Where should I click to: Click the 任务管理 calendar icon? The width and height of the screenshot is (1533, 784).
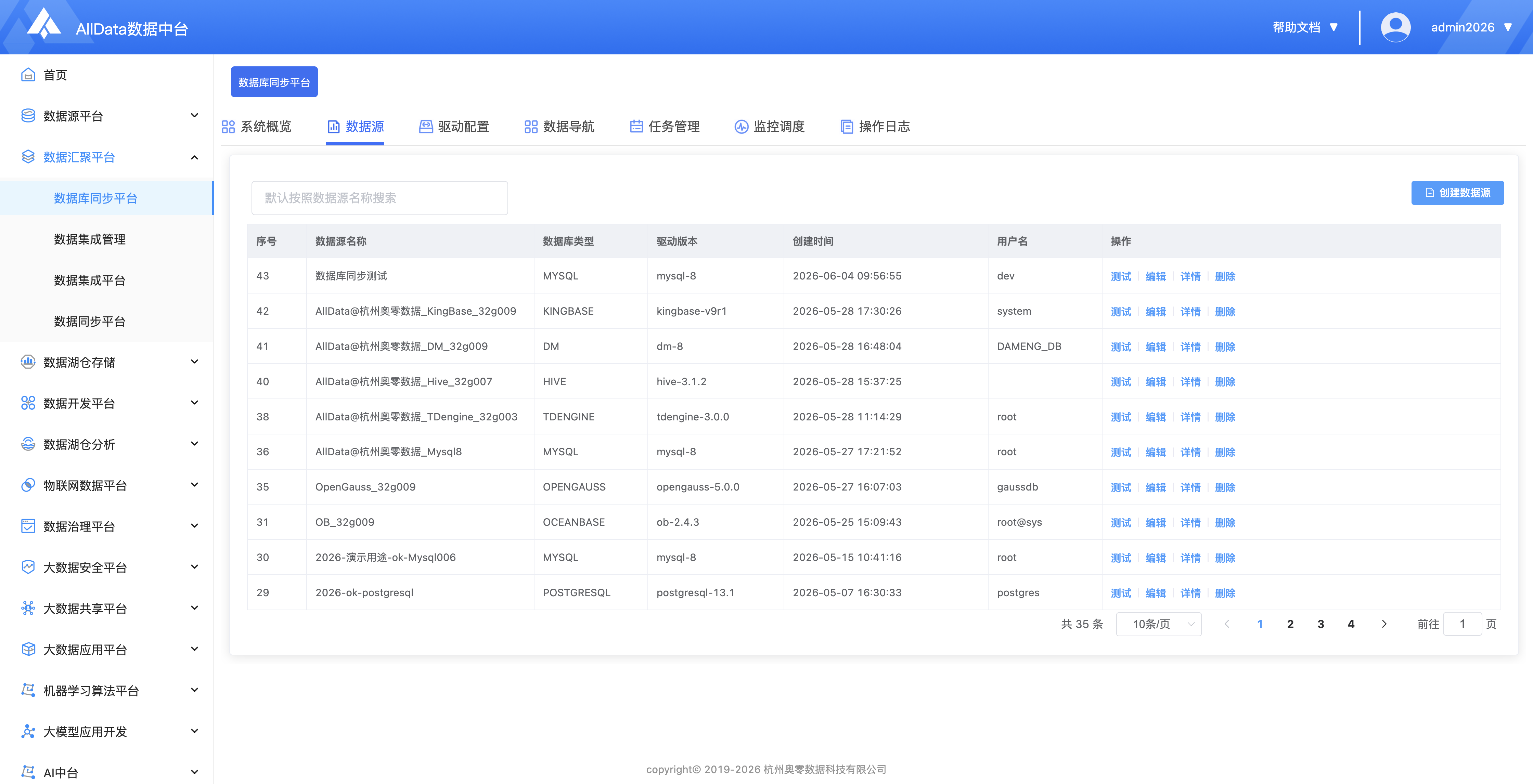click(636, 127)
